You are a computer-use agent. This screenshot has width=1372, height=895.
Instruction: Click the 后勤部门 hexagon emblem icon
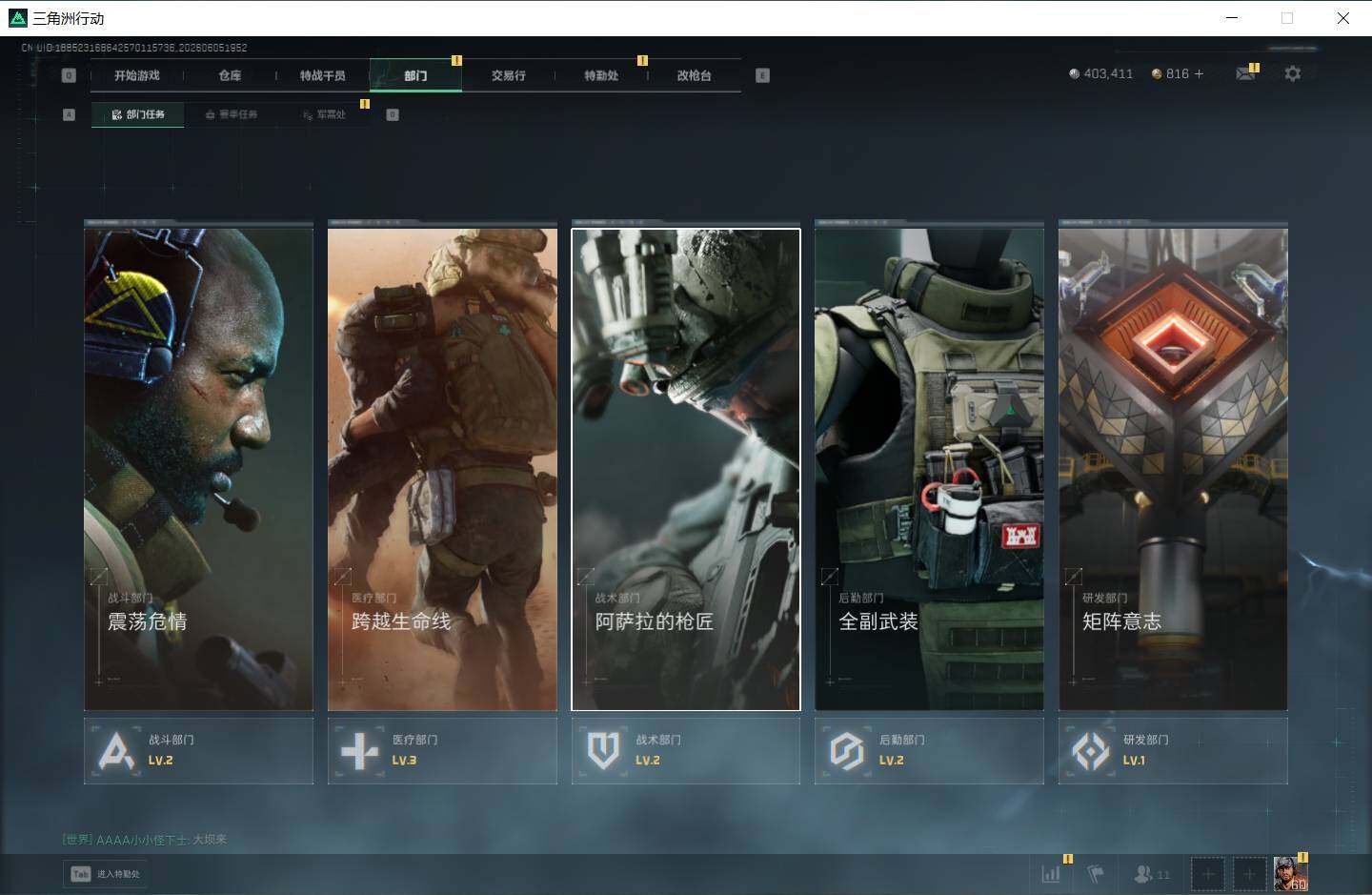[847, 751]
